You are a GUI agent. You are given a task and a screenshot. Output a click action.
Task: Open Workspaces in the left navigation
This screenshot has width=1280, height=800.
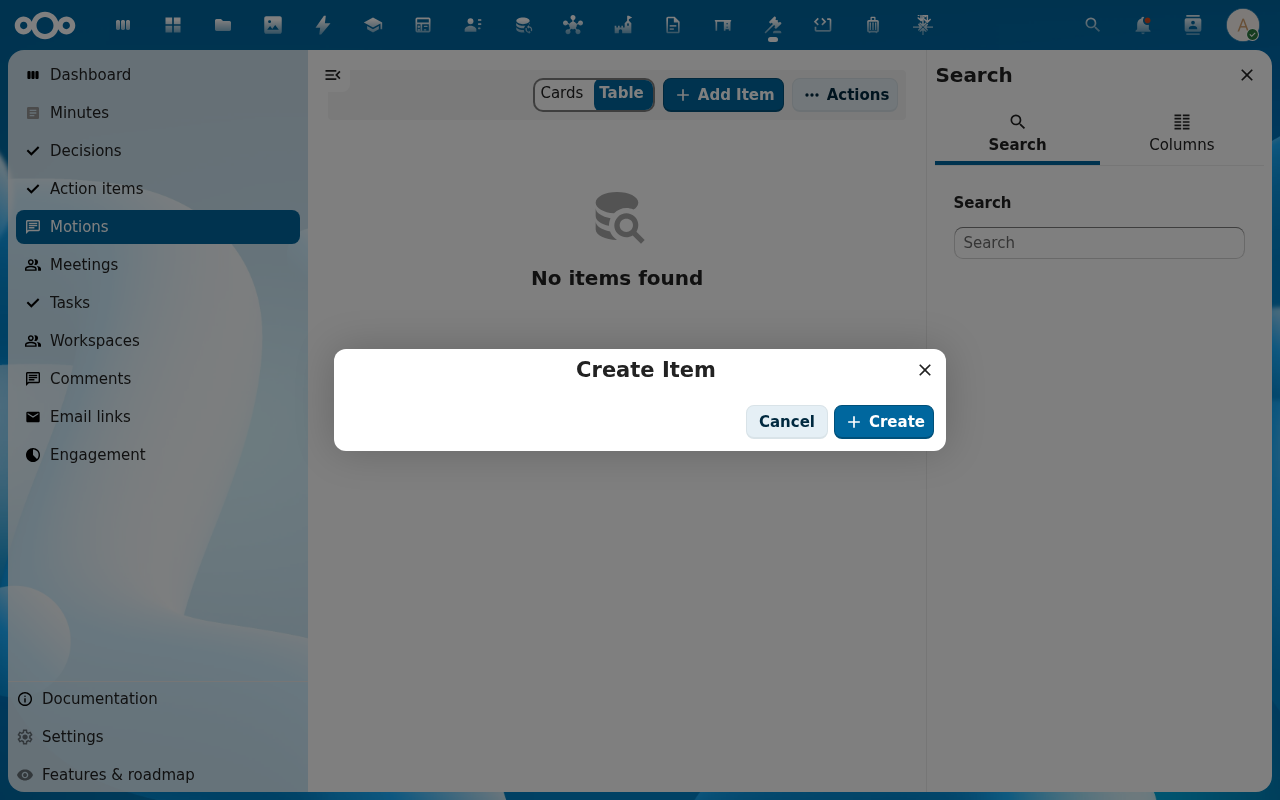(158, 341)
